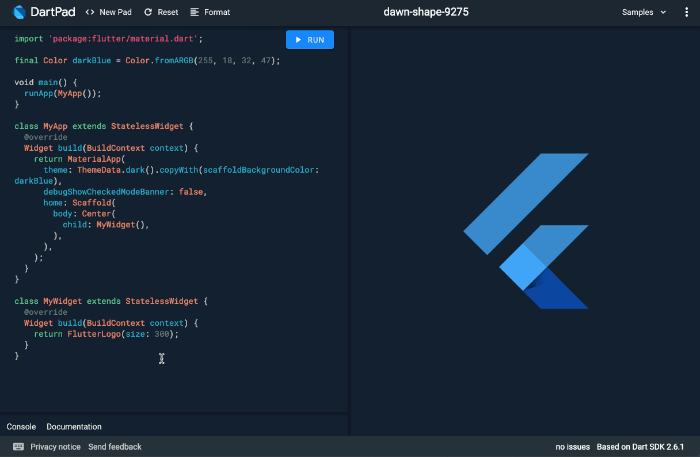Open the Documentation tab
This screenshot has height=457, width=700.
tap(74, 427)
